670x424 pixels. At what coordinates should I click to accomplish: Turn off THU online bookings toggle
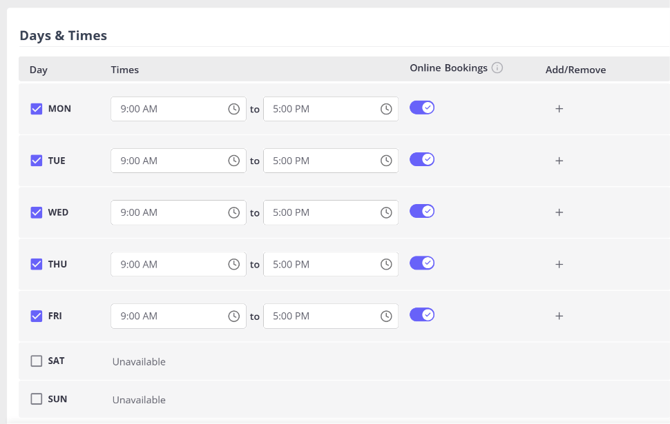coord(422,263)
